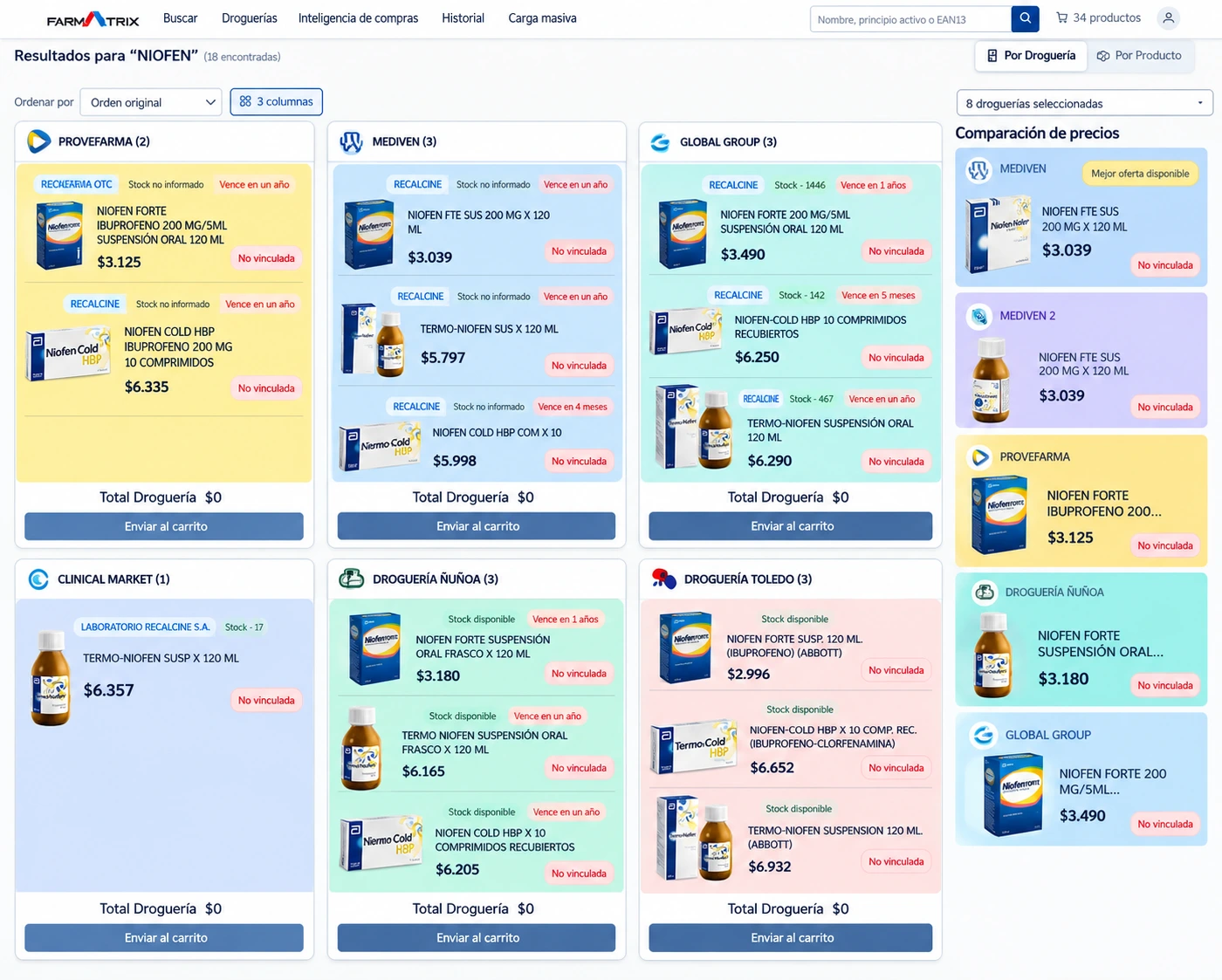Click the Global Group logo in card header

click(661, 142)
